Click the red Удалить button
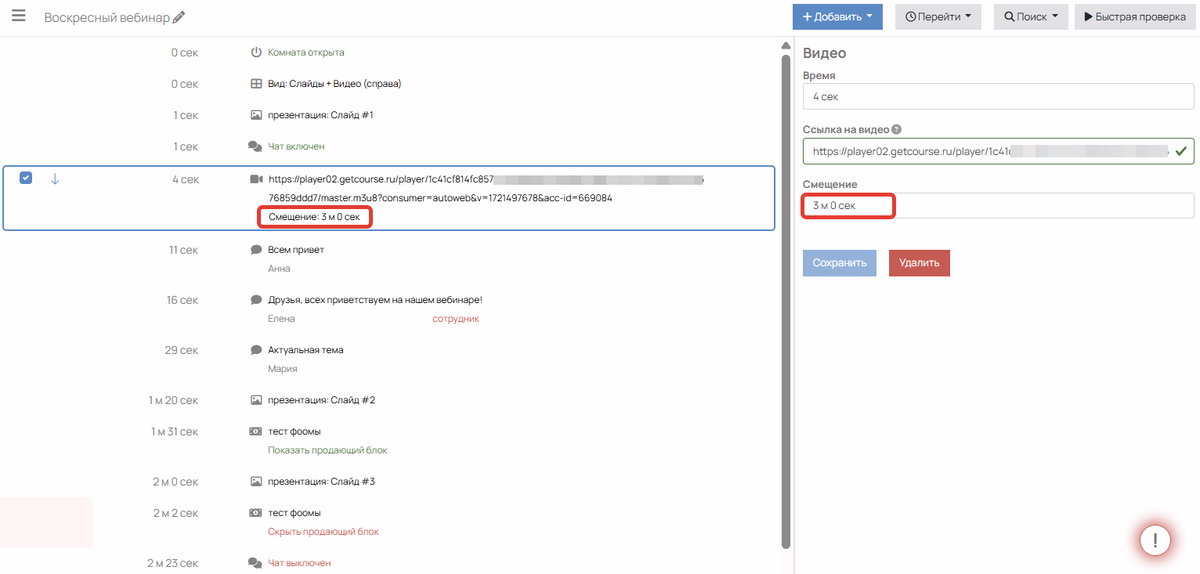This screenshot has height=574, width=1200. coord(919,263)
